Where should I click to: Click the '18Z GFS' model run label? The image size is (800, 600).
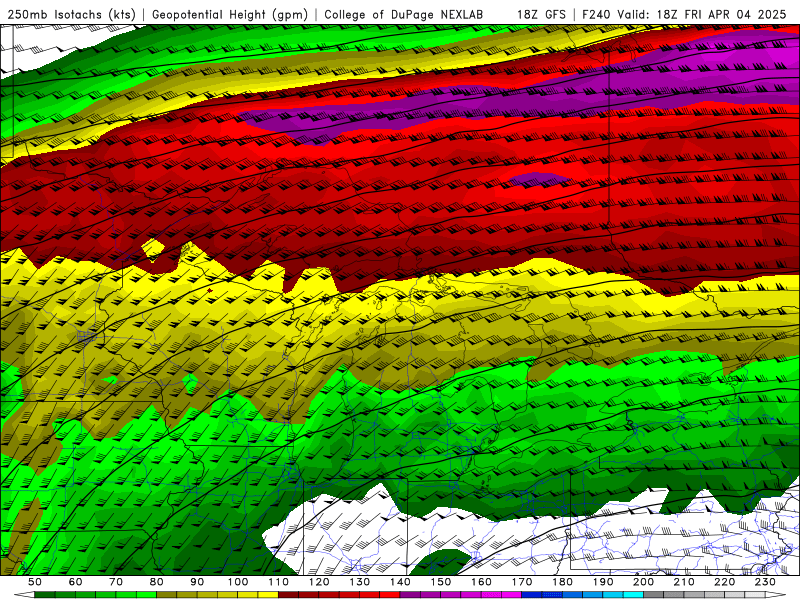coord(542,14)
